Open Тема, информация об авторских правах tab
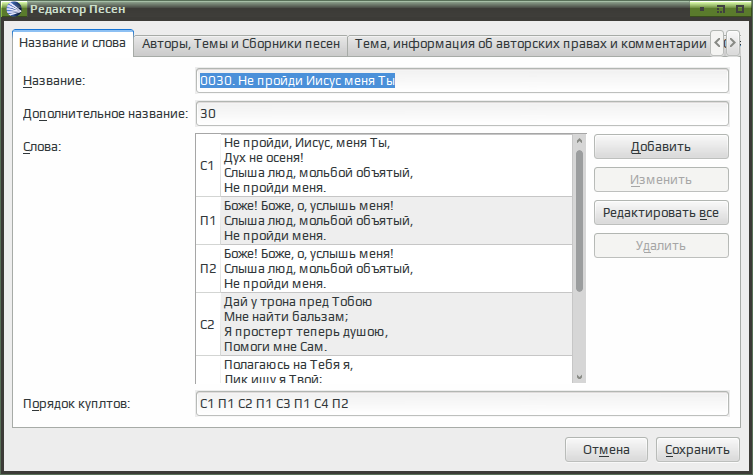This screenshot has height=475, width=753. click(x=529, y=44)
